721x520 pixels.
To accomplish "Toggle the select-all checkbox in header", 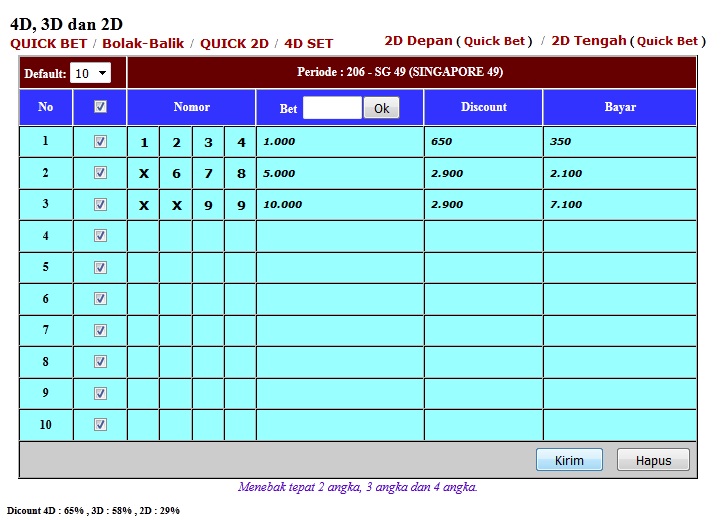I will (x=100, y=107).
